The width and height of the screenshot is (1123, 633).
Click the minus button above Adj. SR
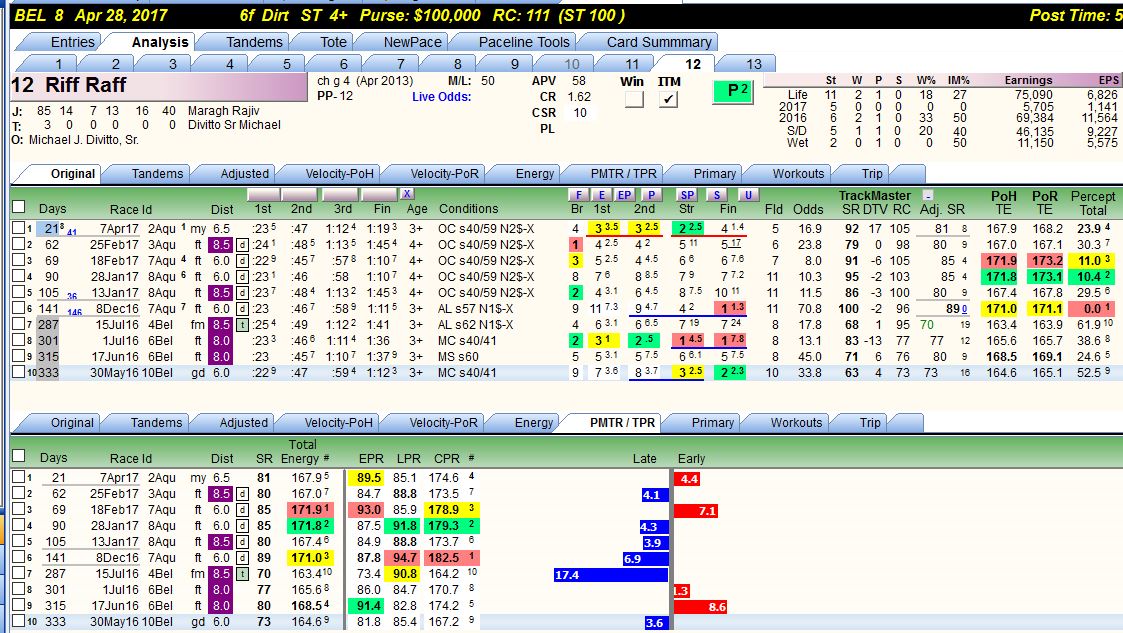[927, 195]
